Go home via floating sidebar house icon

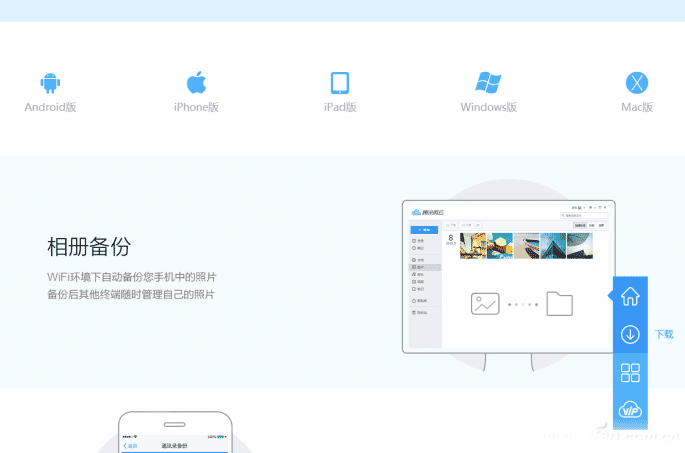630,296
